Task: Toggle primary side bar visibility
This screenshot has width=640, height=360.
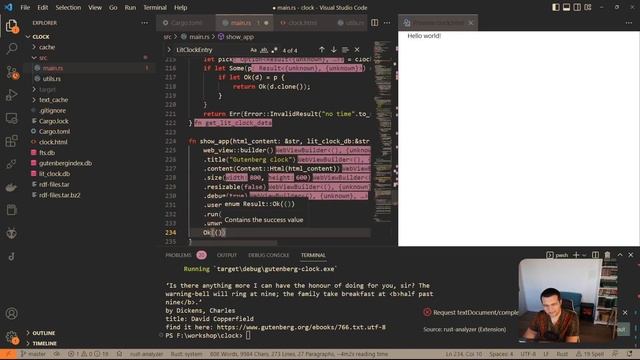Action: coord(556,7)
